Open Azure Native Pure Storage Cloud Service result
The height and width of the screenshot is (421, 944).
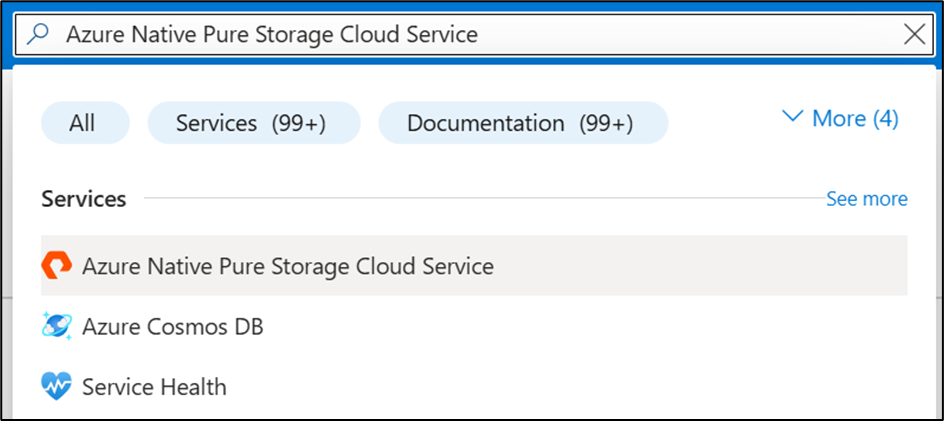288,267
